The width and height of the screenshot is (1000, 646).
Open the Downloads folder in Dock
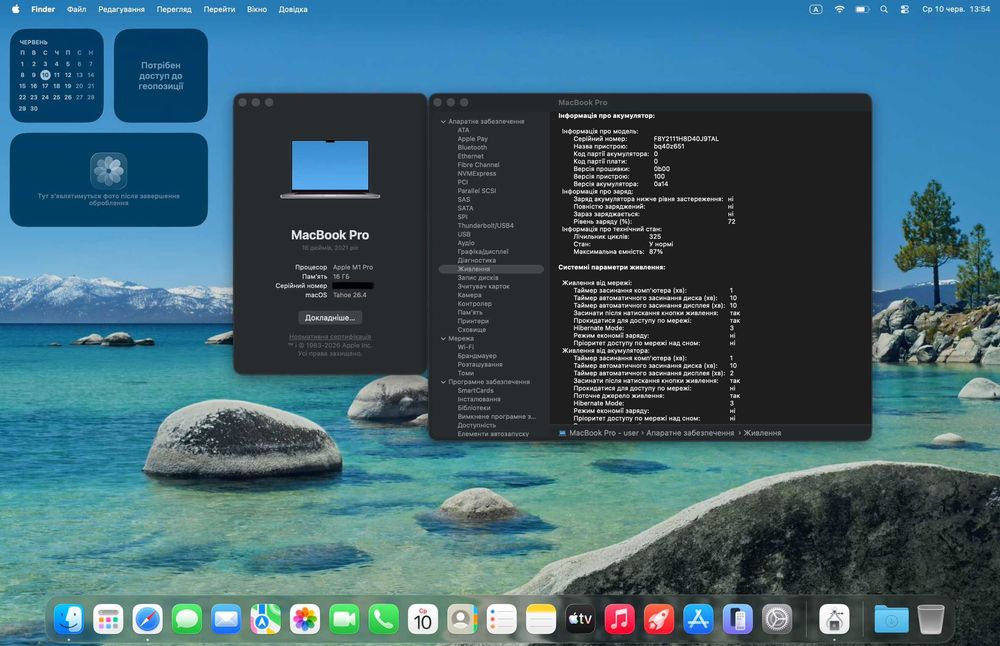pos(891,619)
